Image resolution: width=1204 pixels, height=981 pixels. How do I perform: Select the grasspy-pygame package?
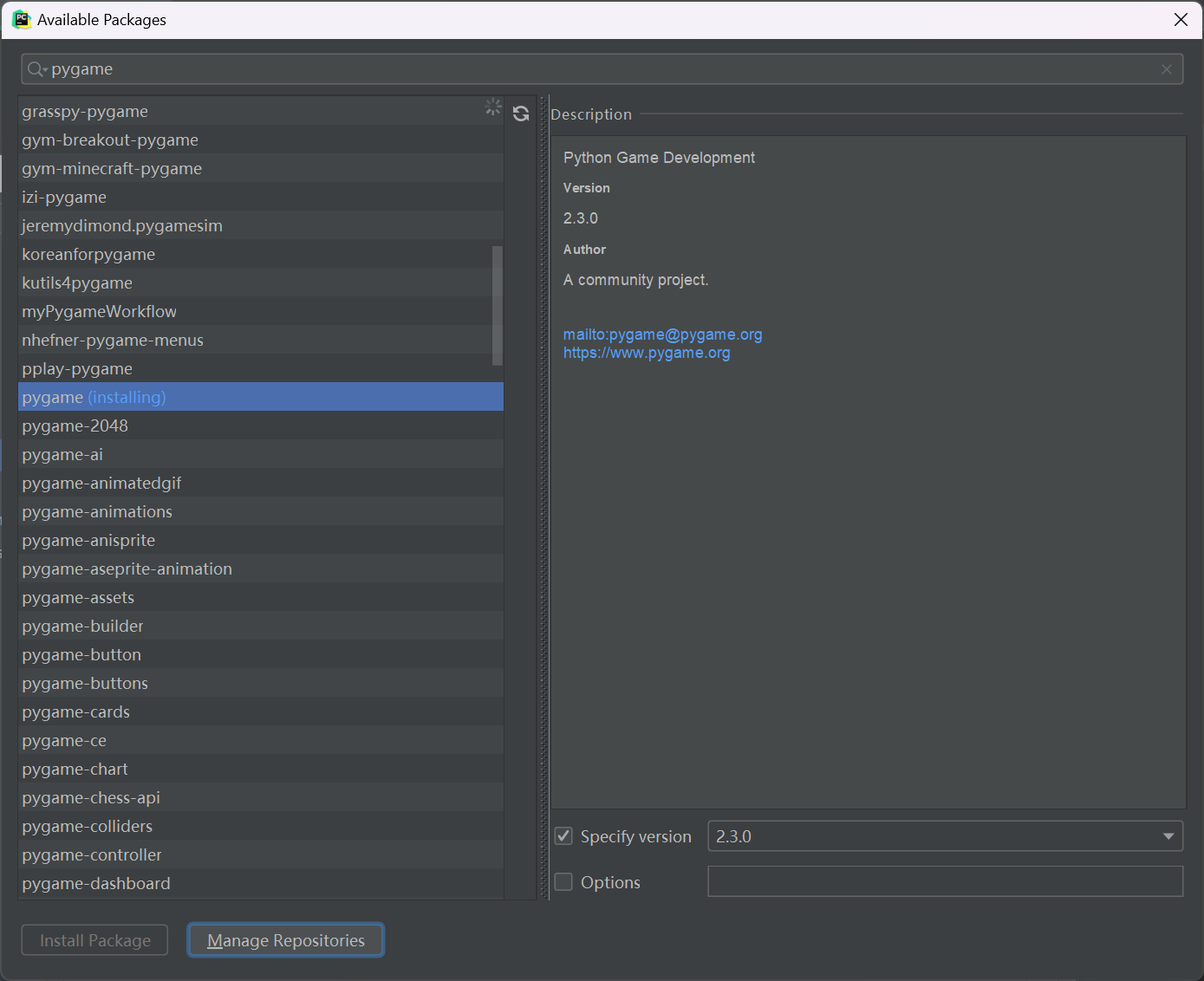pyautogui.click(x=261, y=111)
